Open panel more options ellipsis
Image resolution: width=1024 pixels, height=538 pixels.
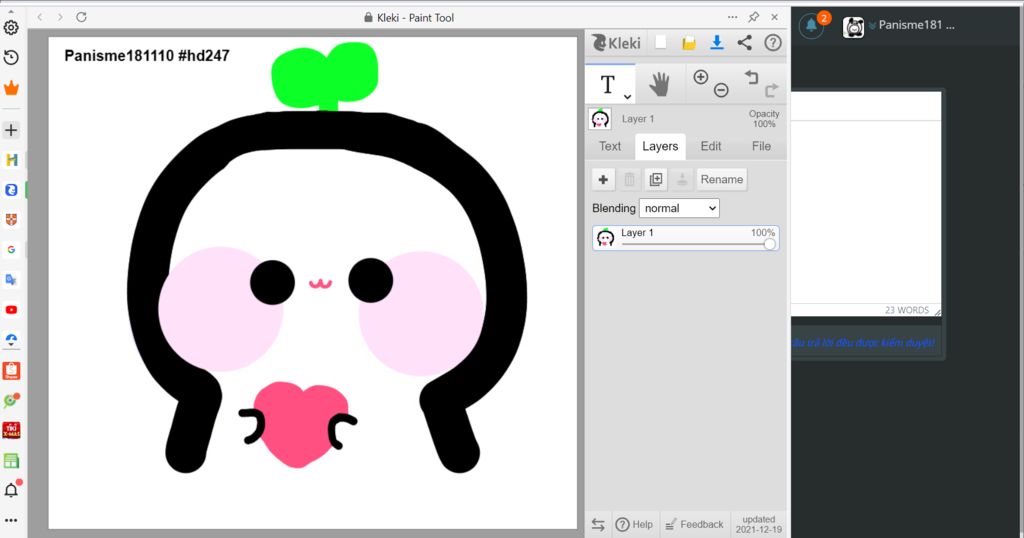tap(732, 17)
